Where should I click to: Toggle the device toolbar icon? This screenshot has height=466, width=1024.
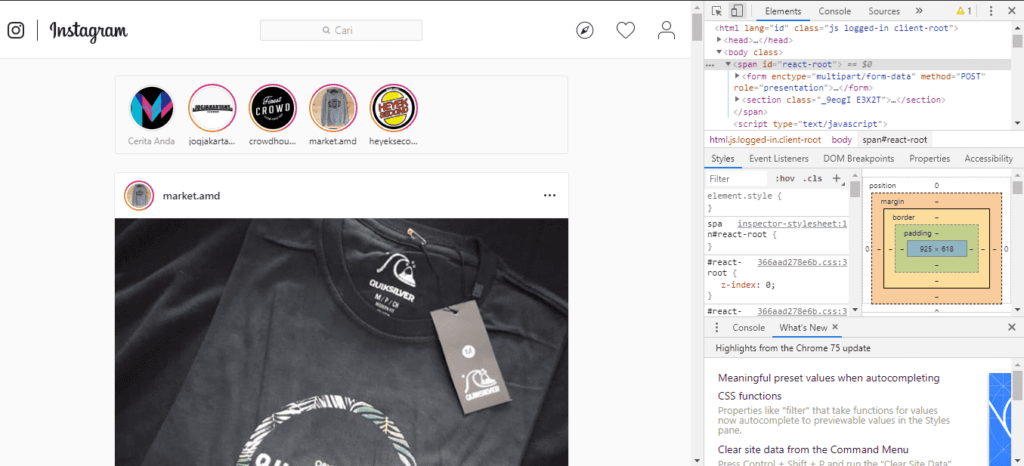click(737, 11)
